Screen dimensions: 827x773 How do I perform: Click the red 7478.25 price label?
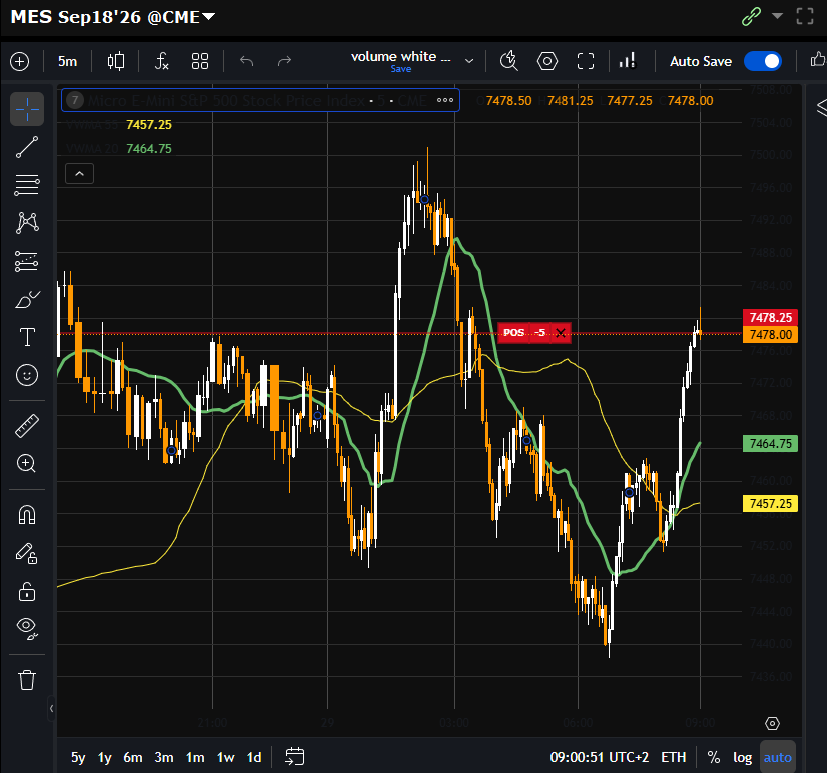[770, 317]
